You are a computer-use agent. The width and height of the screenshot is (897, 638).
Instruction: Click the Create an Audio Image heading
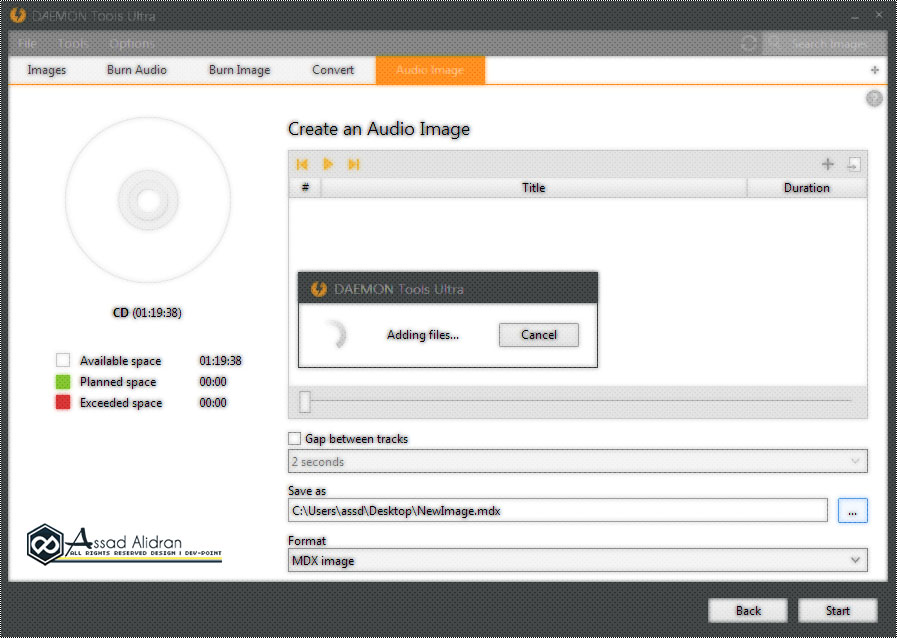tap(379, 129)
